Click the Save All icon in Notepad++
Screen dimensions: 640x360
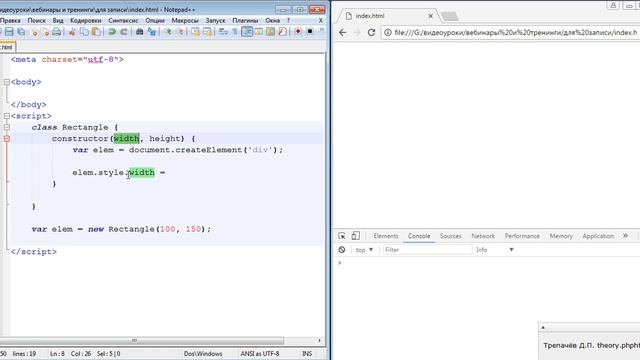[21, 32]
